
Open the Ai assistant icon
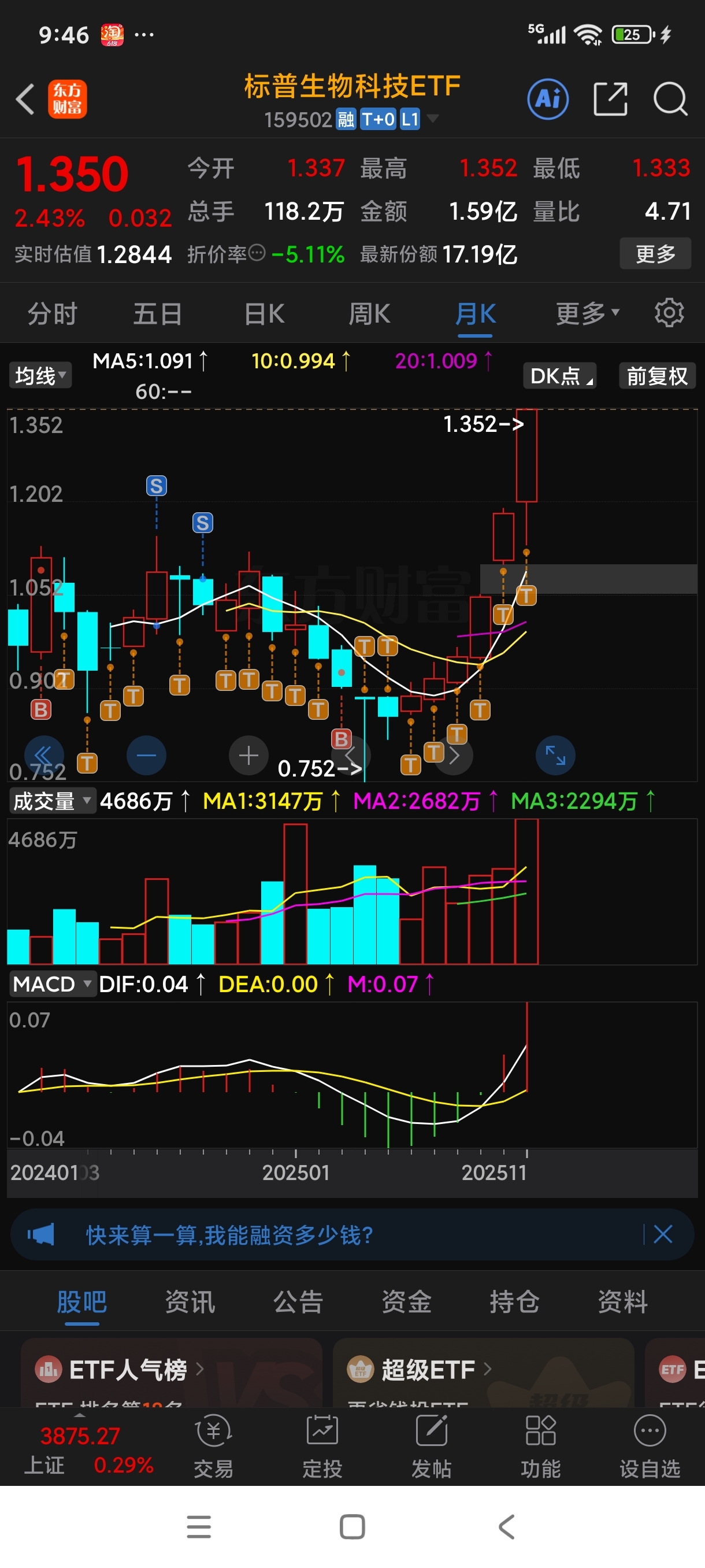coord(548,99)
